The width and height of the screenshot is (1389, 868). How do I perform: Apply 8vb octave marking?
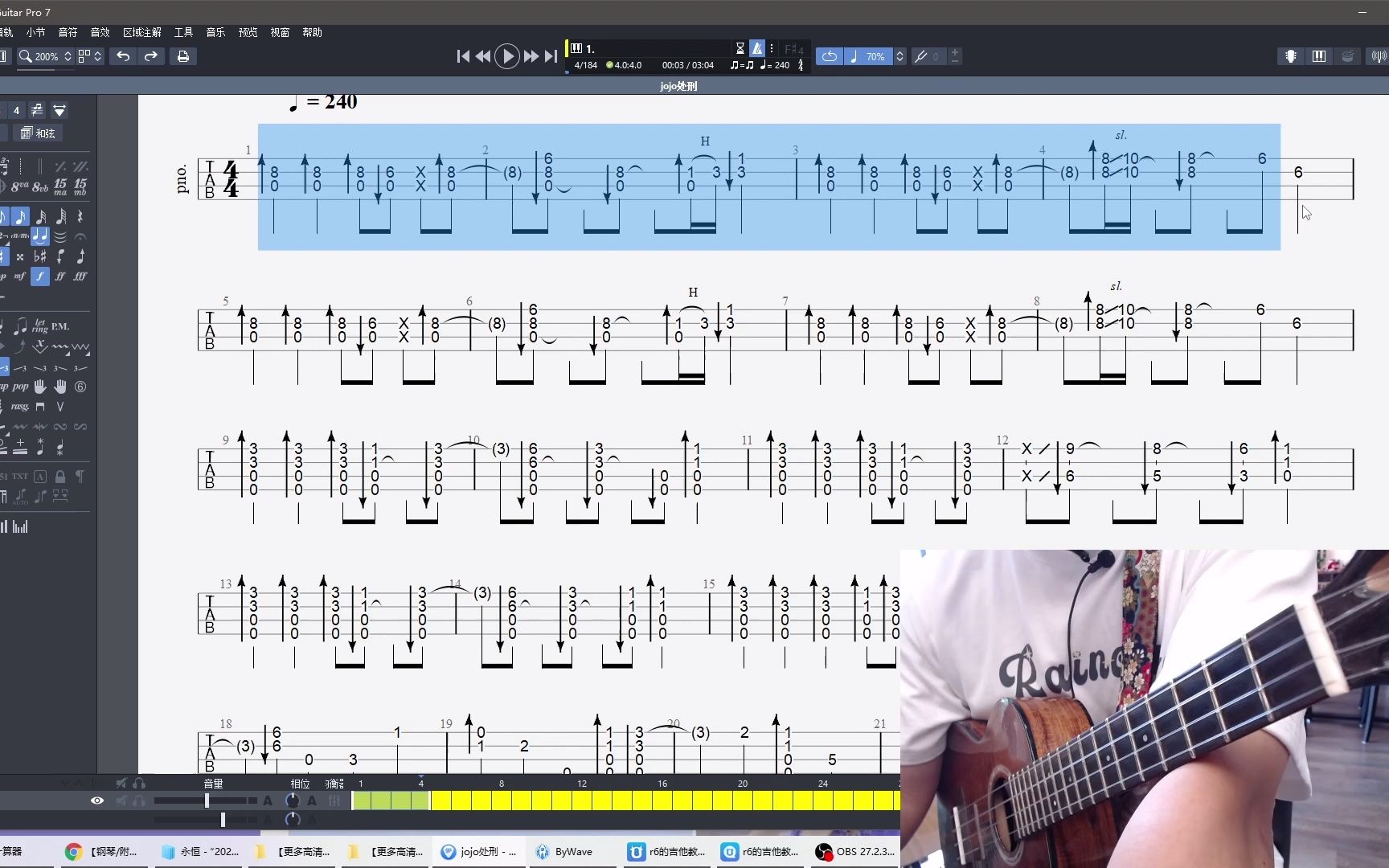pos(40,186)
